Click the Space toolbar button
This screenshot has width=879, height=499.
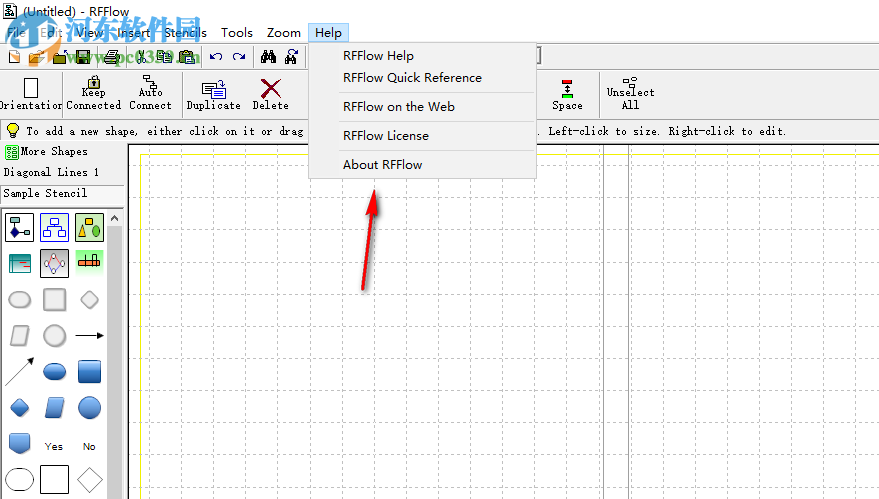[567, 95]
